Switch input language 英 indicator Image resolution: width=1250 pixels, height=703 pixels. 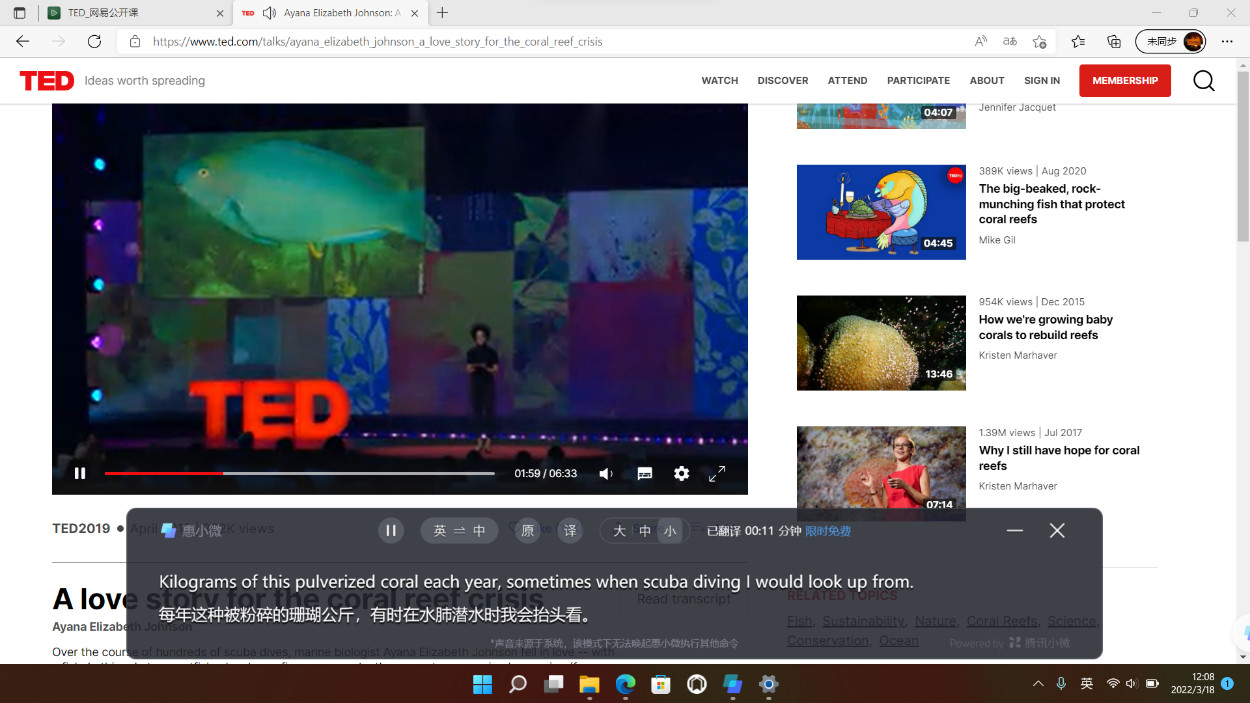[1086, 684]
